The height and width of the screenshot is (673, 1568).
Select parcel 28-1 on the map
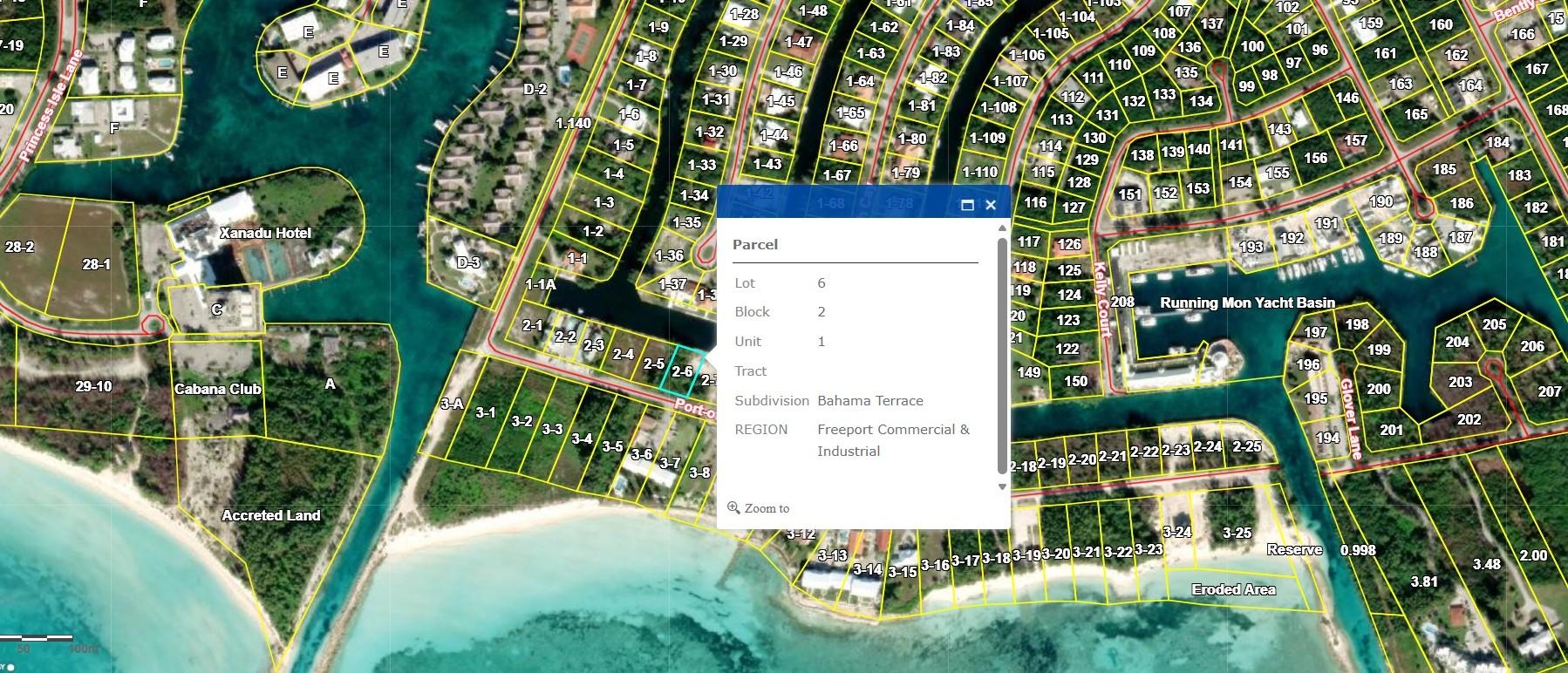click(96, 264)
